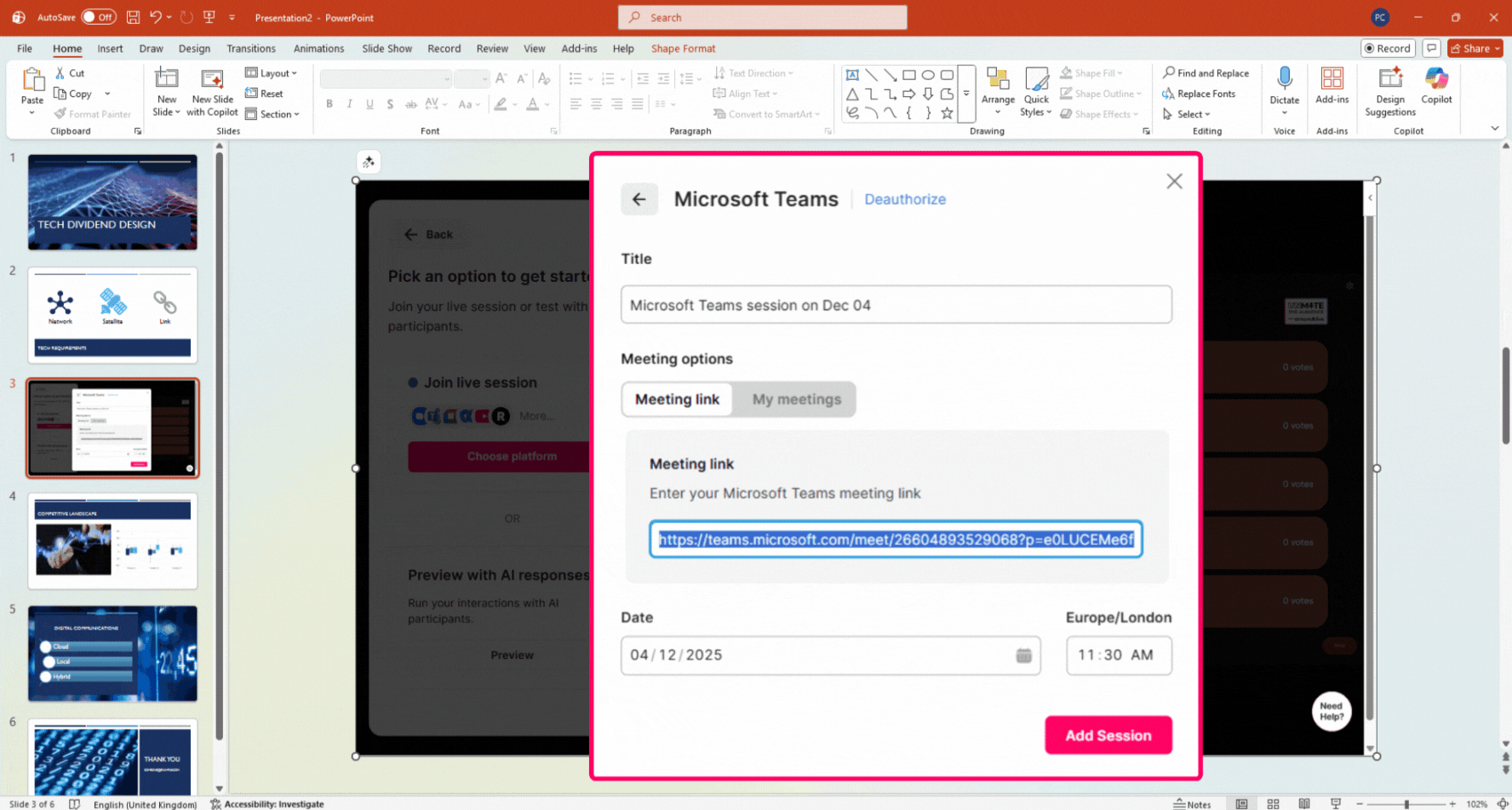Click the back arrow beside Microsoft Teams
This screenshot has width=1512, height=810.
639,199
